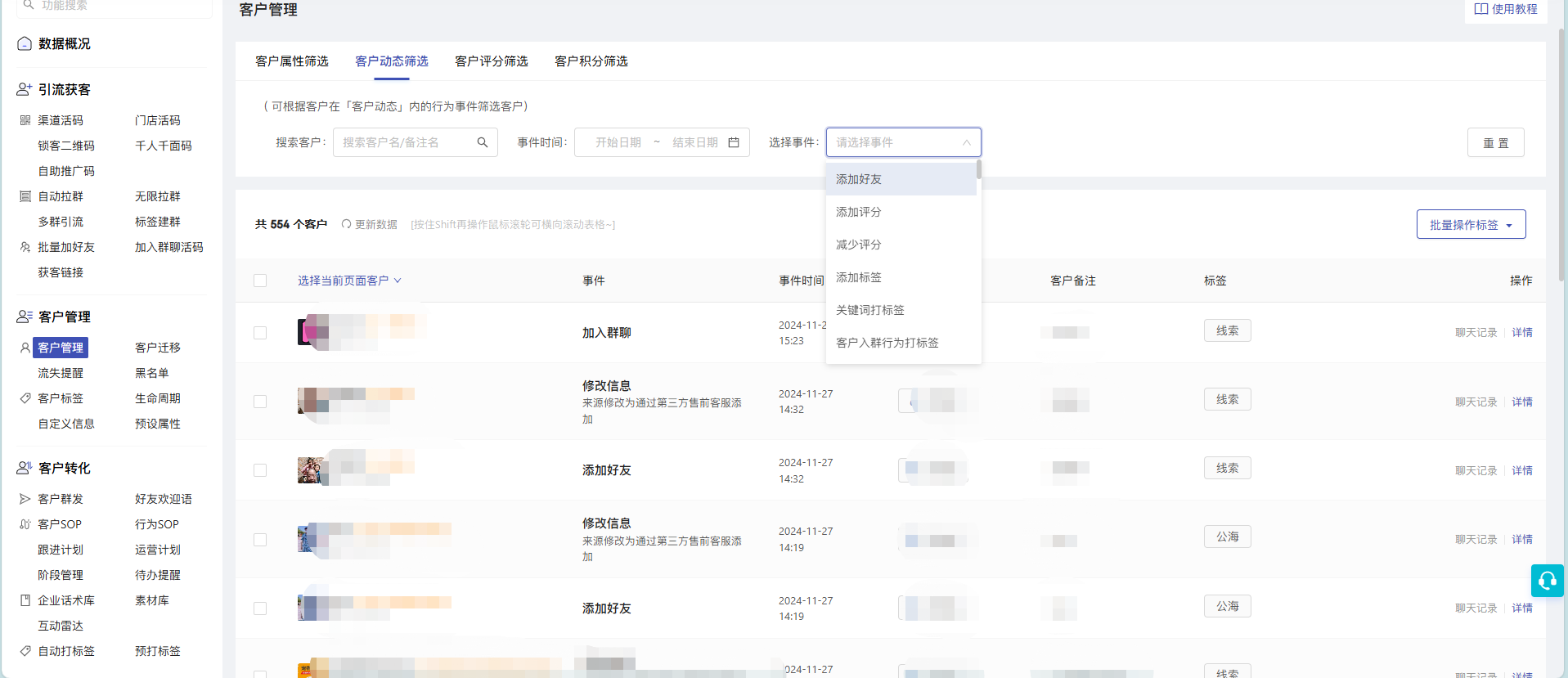Focus the 搜索客户名/备注名 input field
Image resolution: width=1568 pixels, height=678 pixels.
[407, 142]
